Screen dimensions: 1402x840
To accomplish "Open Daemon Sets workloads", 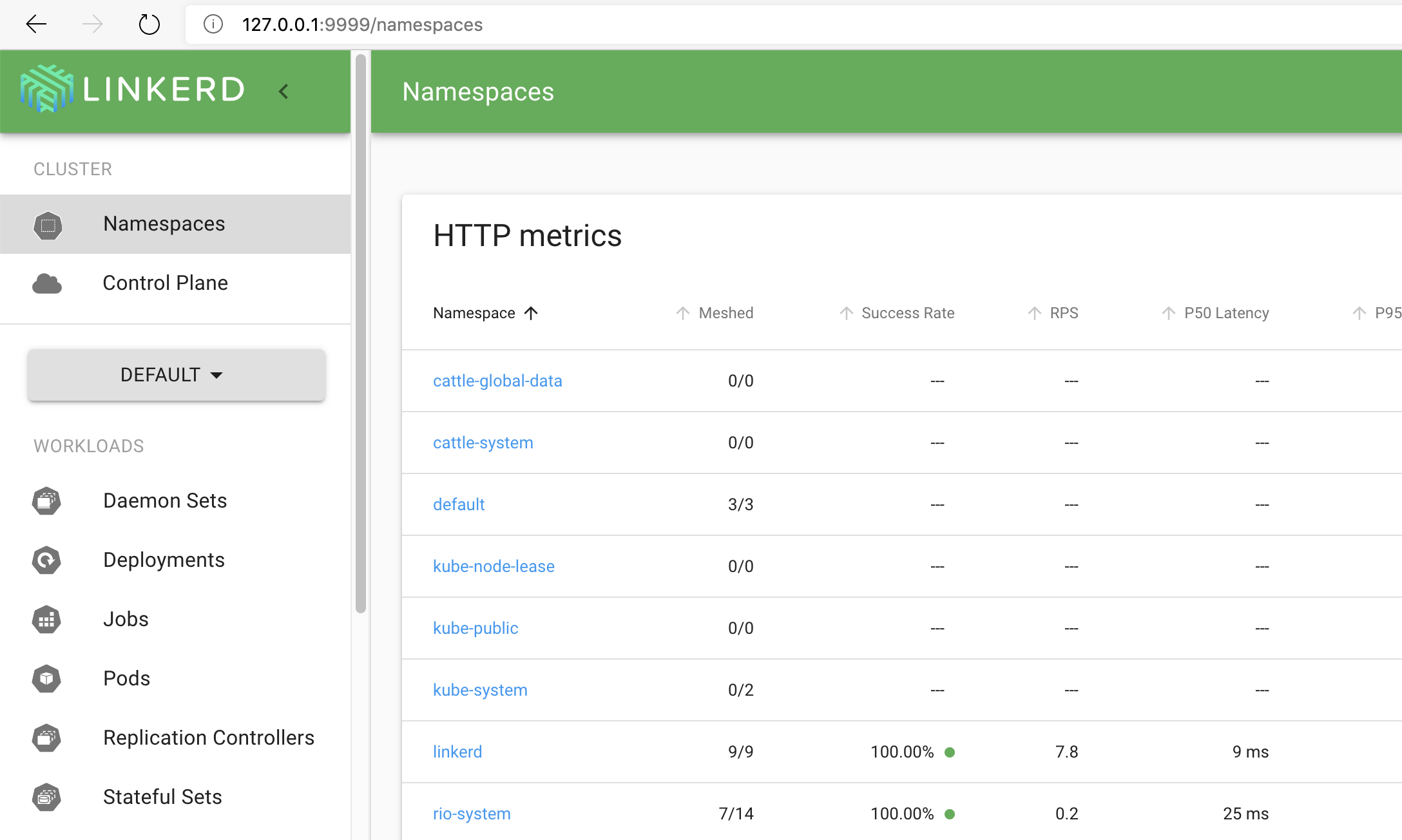I will coord(175,501).
